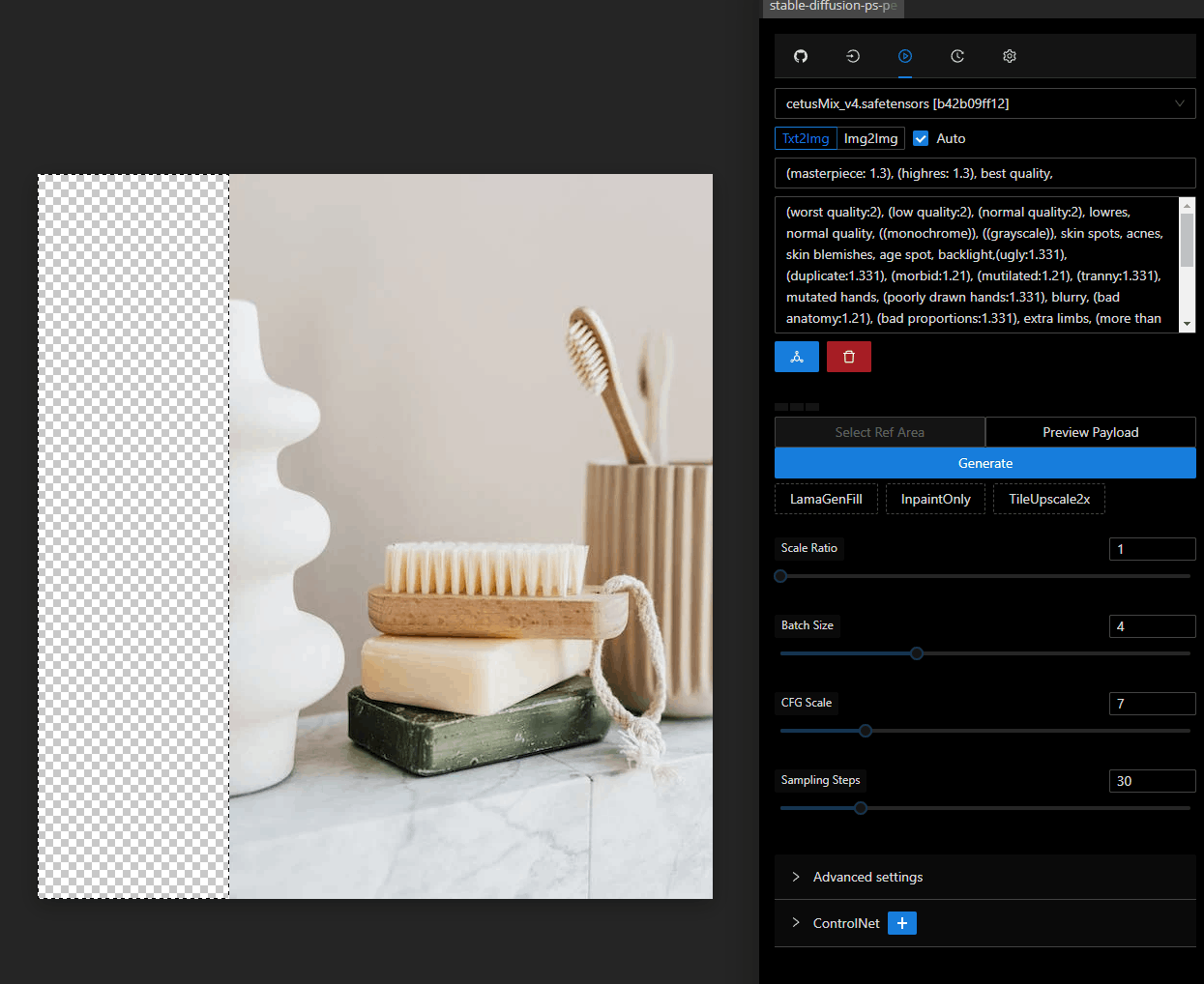
Task: Open the history clock icon
Action: 956,56
